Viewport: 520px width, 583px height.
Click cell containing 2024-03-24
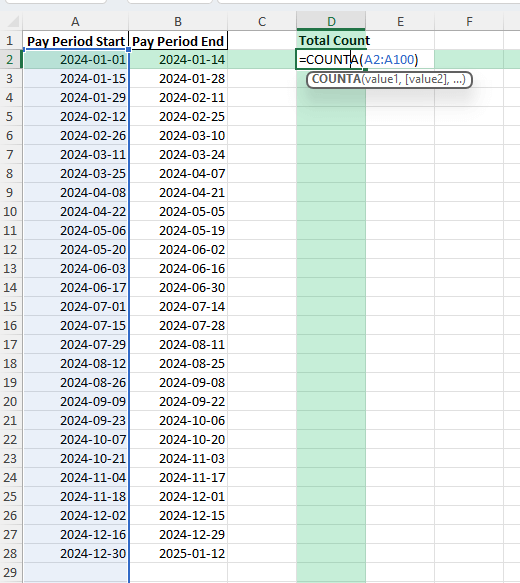coord(178,154)
